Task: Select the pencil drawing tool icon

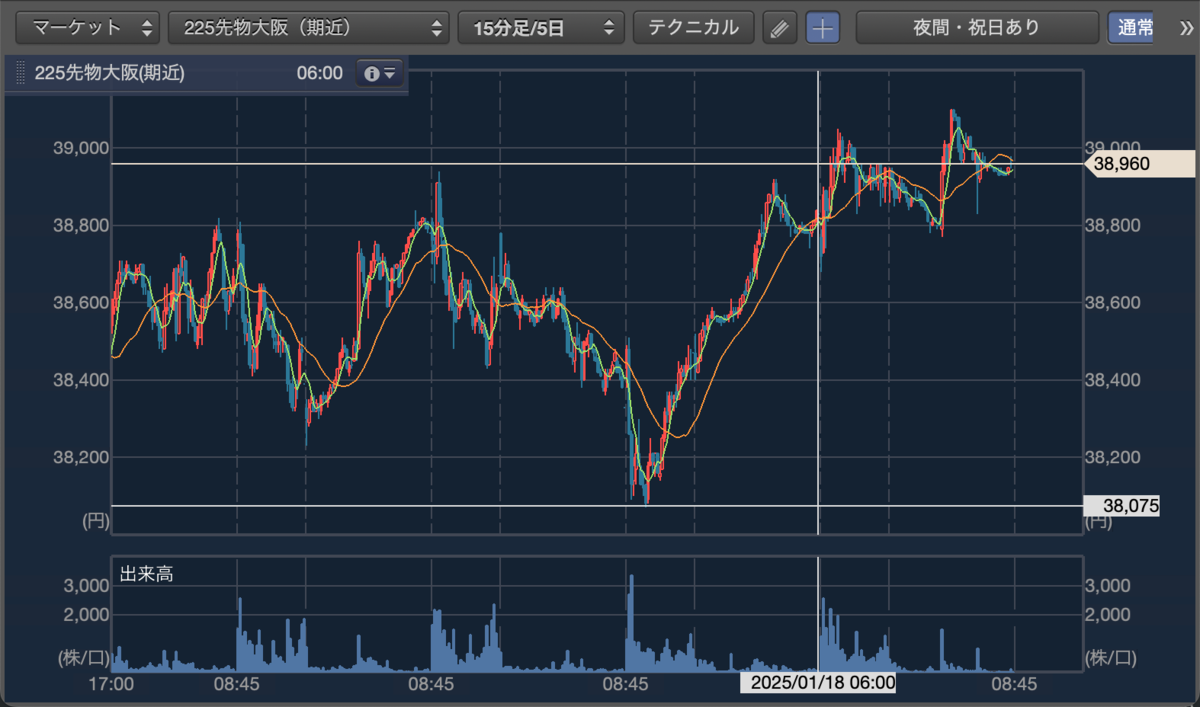Action: (779, 28)
